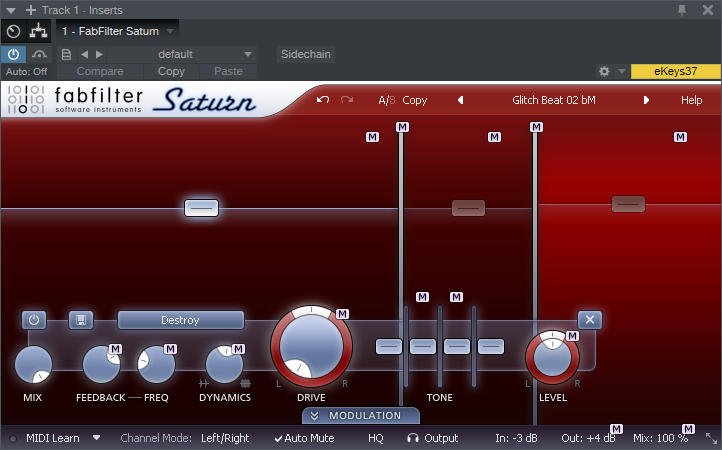This screenshot has height=450, width=722.
Task: Click the host Paste button
Action: pos(228,71)
